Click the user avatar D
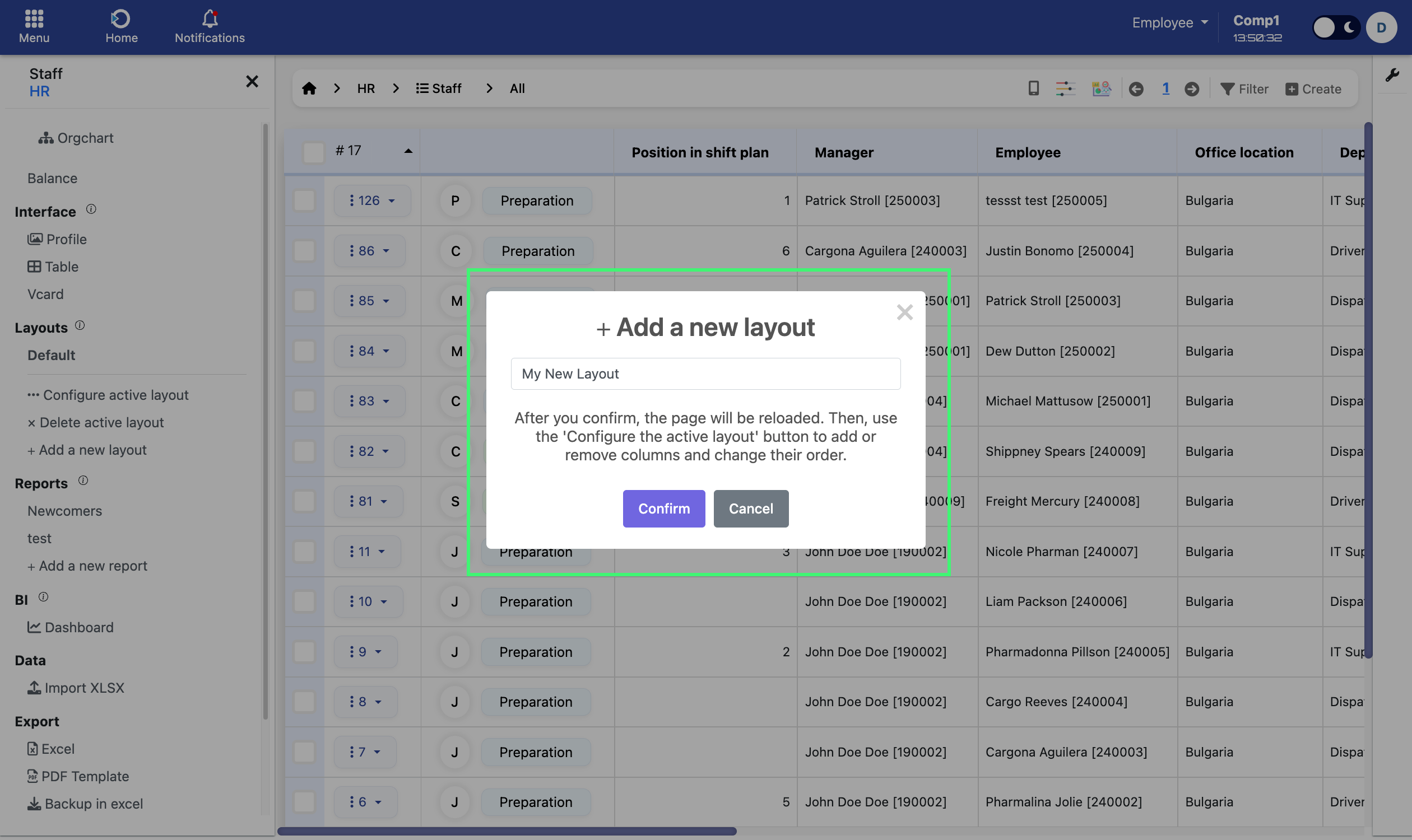1412x840 pixels. [1381, 27]
